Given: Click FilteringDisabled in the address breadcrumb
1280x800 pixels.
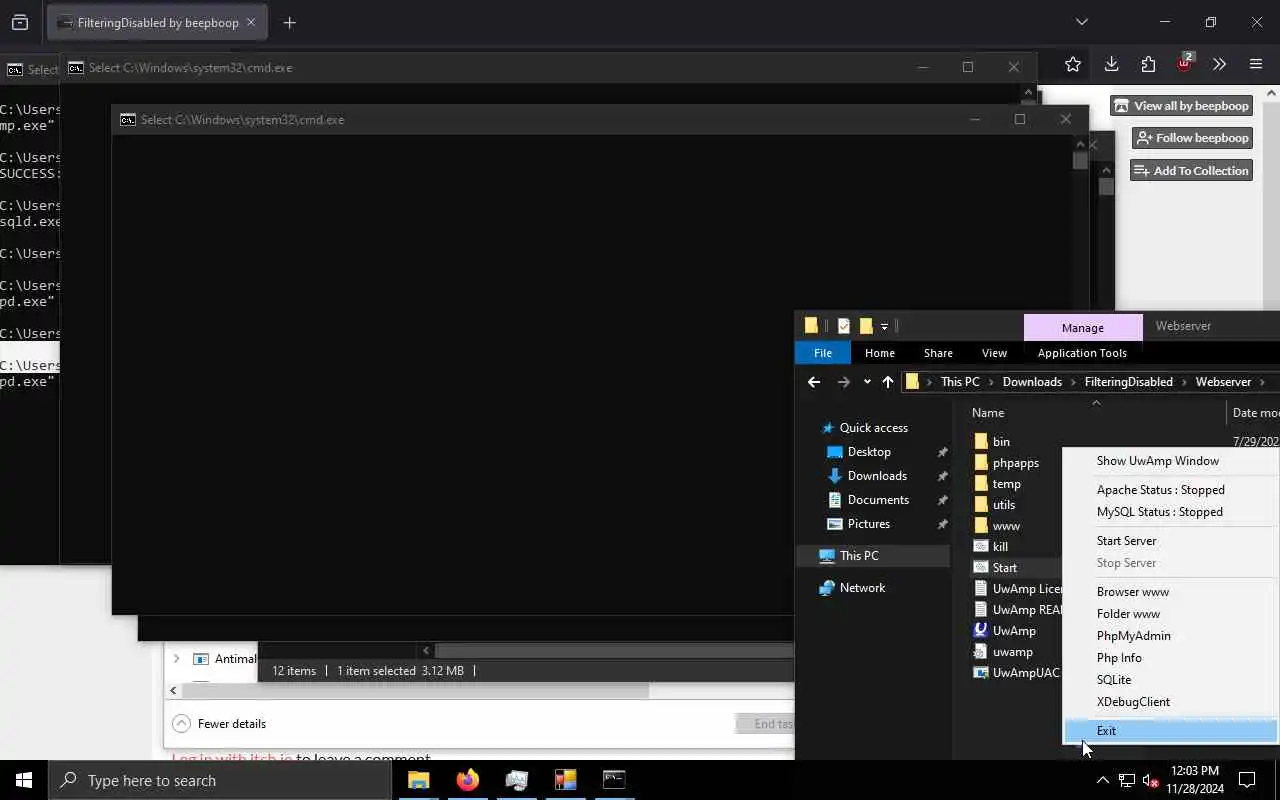Looking at the screenshot, I should point(1128,382).
